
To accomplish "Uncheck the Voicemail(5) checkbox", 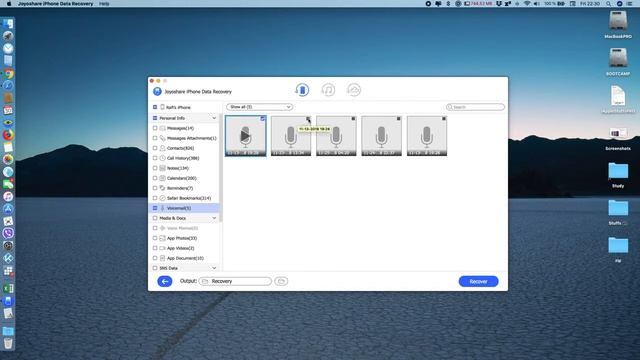I will tap(155, 208).
